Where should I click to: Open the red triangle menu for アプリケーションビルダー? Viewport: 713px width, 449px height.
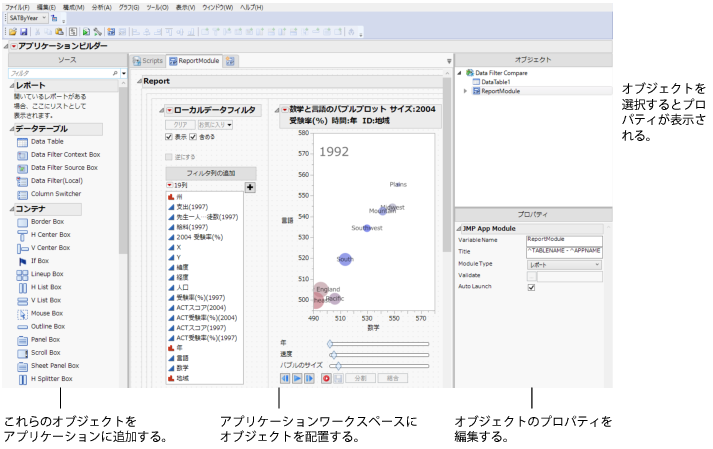(14, 46)
